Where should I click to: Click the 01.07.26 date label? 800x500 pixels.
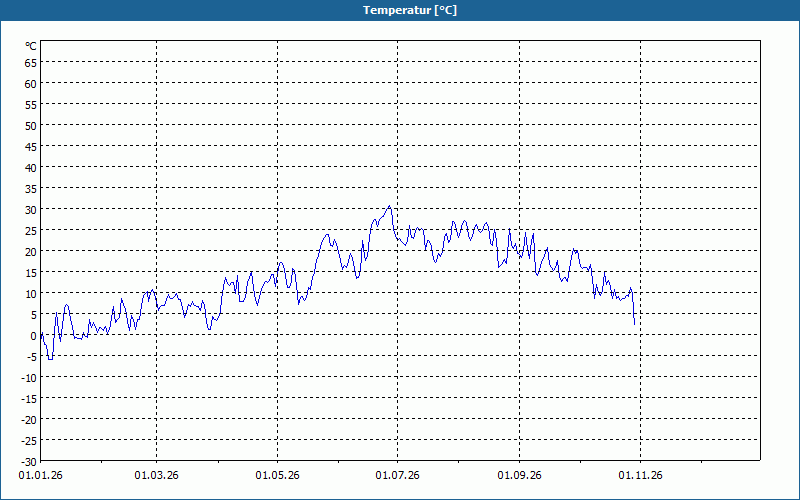click(x=397, y=476)
